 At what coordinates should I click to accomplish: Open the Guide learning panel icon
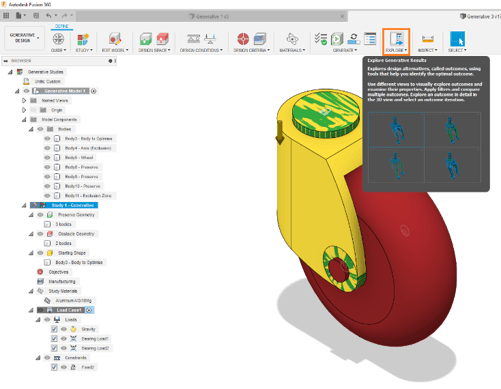click(x=58, y=39)
